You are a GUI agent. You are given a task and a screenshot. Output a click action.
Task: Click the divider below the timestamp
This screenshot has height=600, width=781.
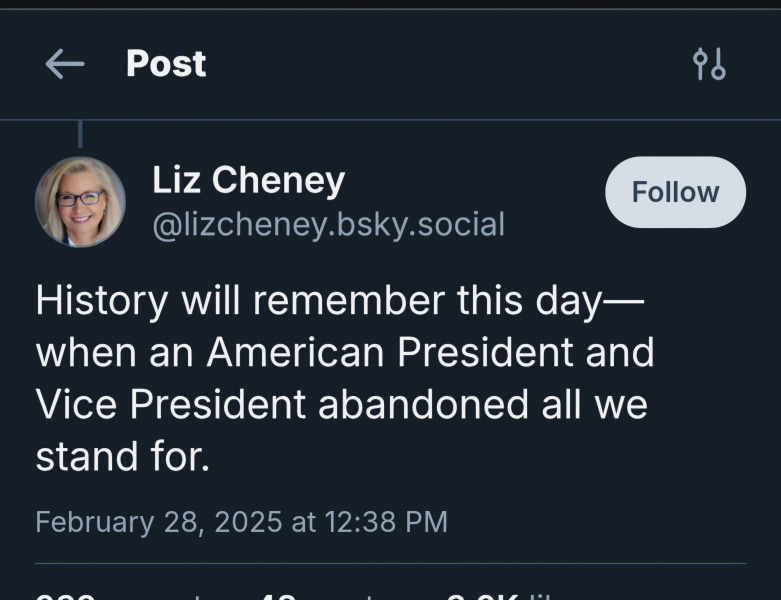tap(390, 563)
